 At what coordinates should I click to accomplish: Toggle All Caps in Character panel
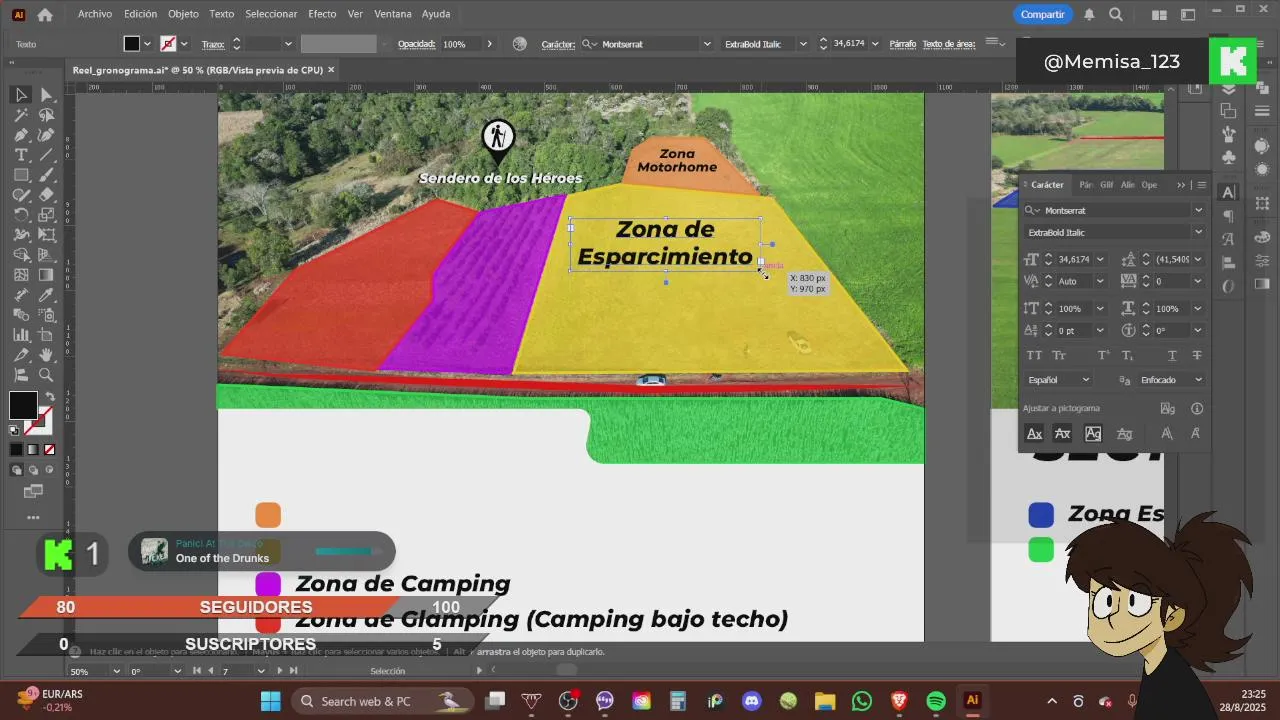pyautogui.click(x=1034, y=355)
